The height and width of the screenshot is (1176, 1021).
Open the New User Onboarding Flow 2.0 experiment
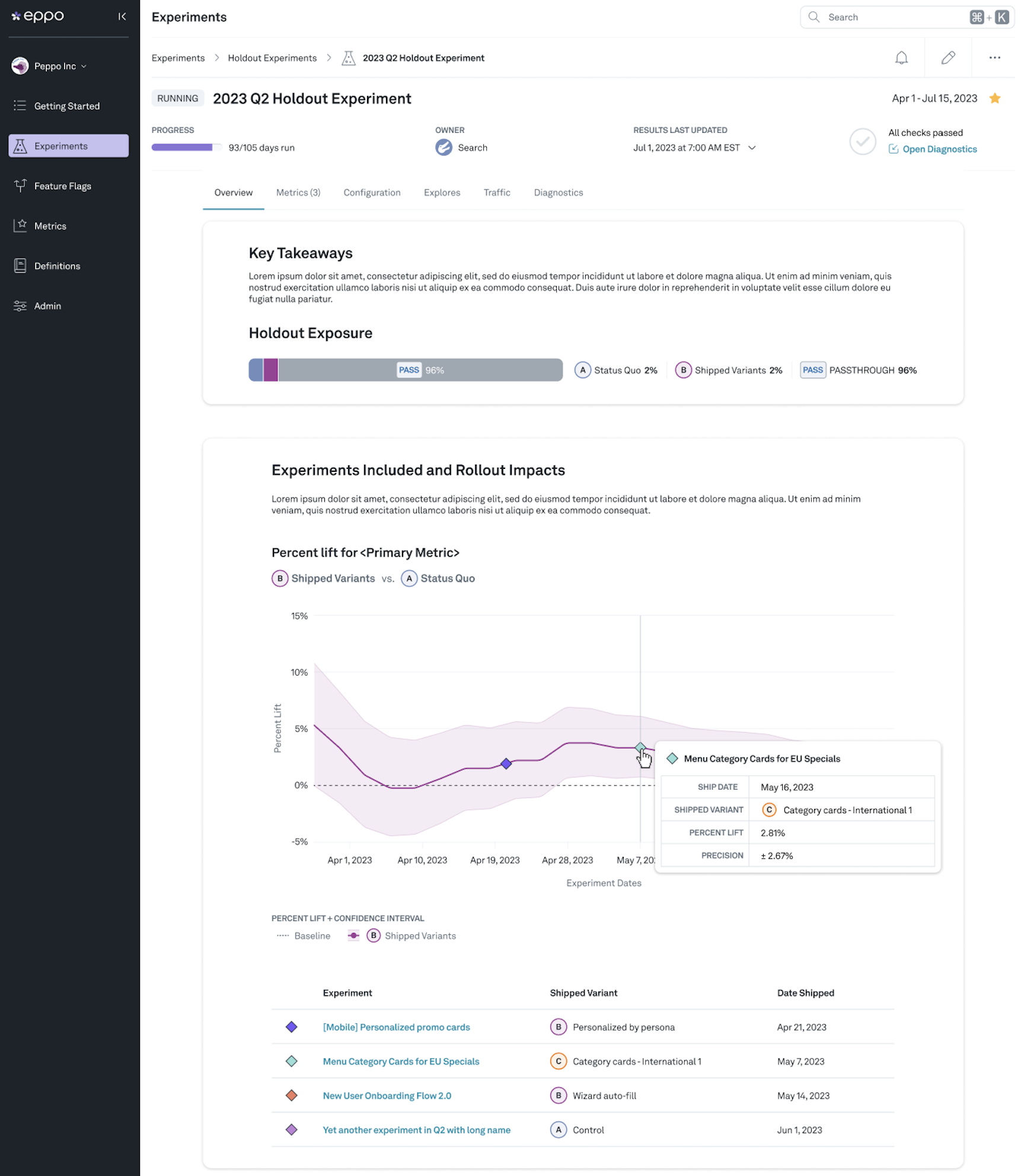(387, 1095)
